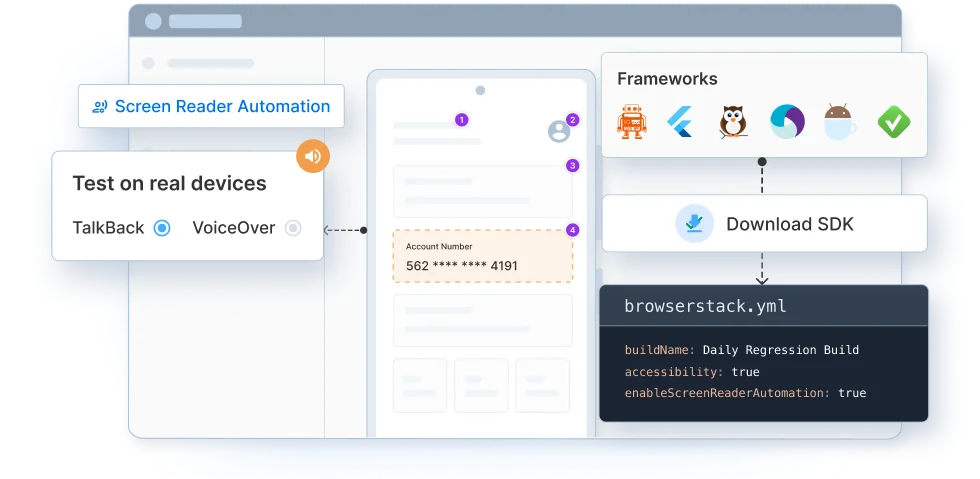Image resolution: width=980 pixels, height=479 pixels.
Task: Click the Test on real devices heading
Action: click(x=169, y=183)
